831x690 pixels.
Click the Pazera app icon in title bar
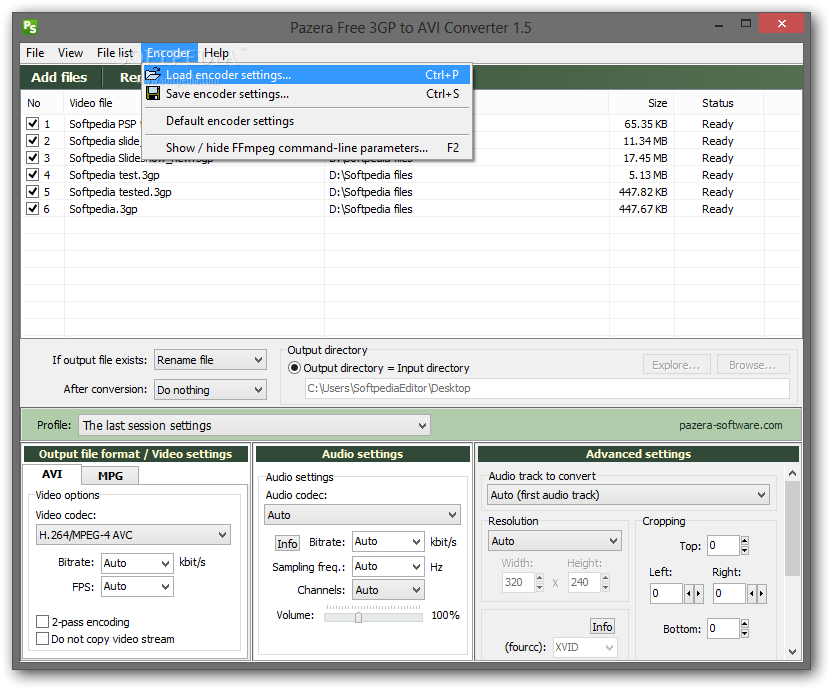click(30, 27)
